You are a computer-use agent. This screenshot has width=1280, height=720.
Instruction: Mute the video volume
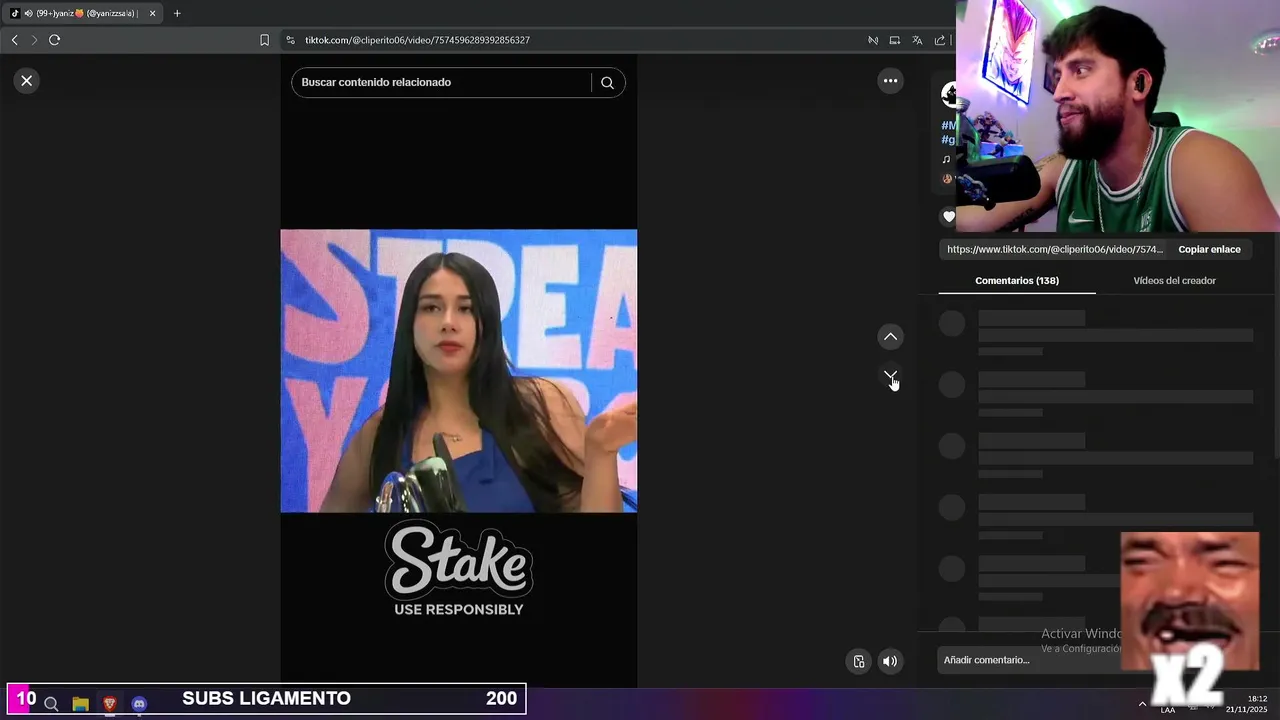click(x=889, y=661)
